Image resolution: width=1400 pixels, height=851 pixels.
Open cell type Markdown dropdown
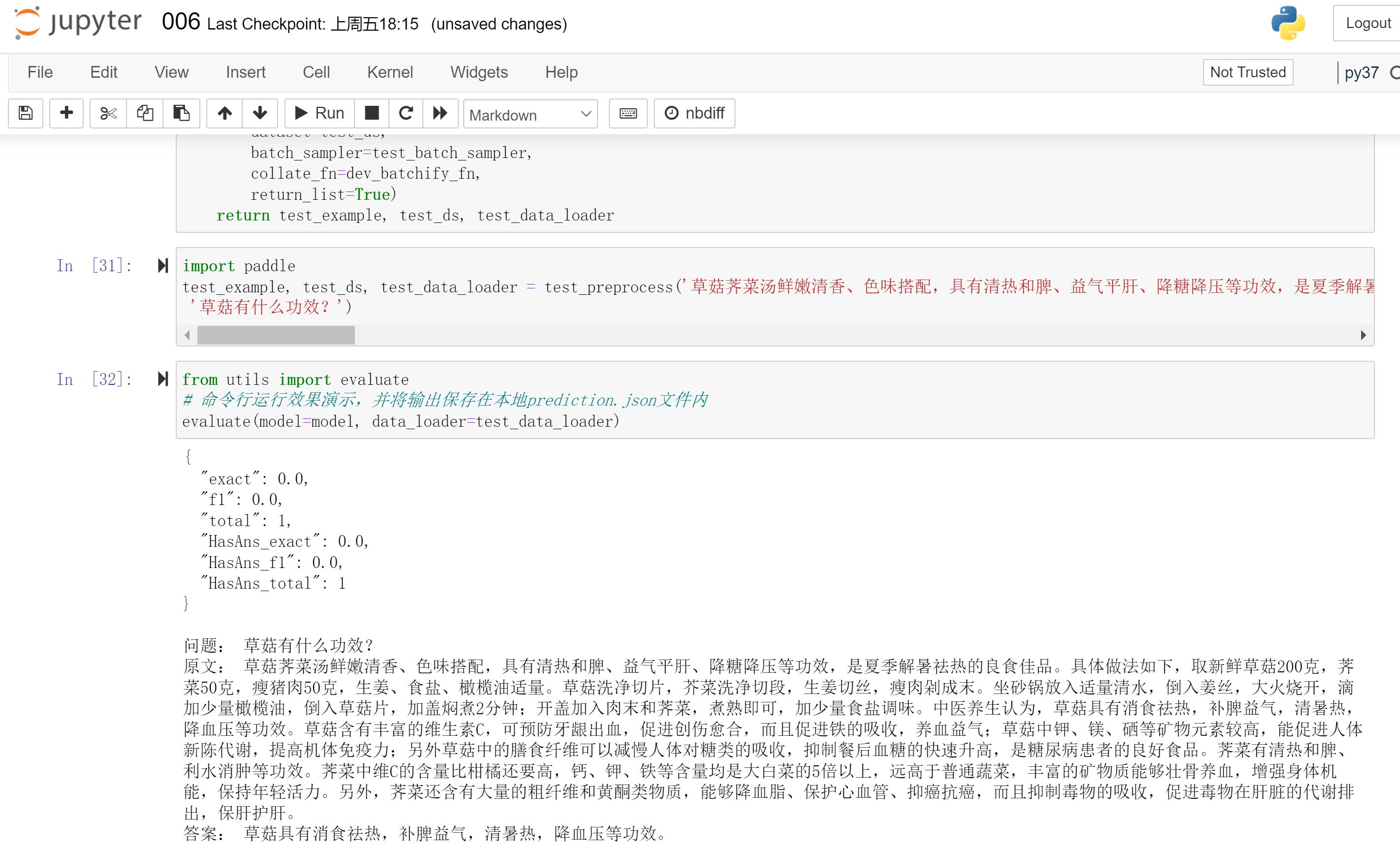[530, 114]
